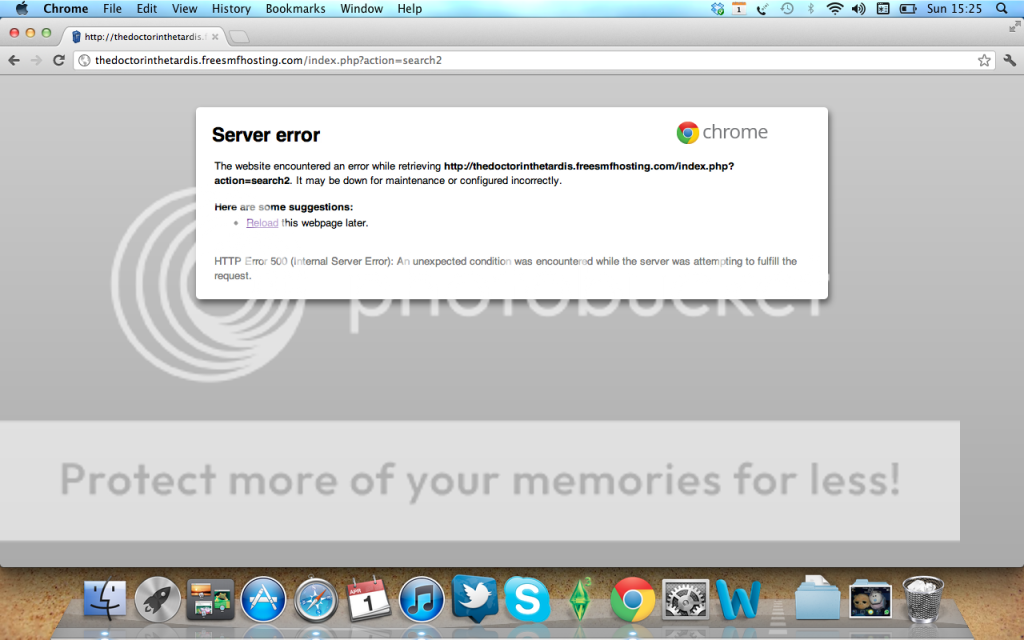Click the Chrome back arrow button

pos(14,60)
